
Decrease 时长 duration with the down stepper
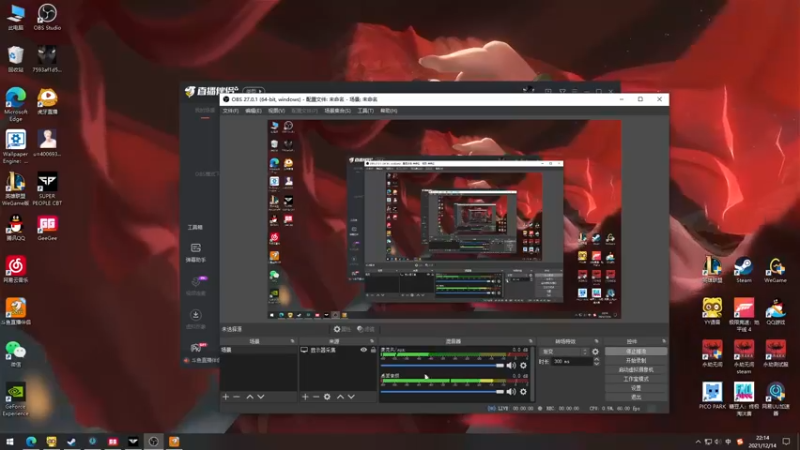(x=596, y=364)
